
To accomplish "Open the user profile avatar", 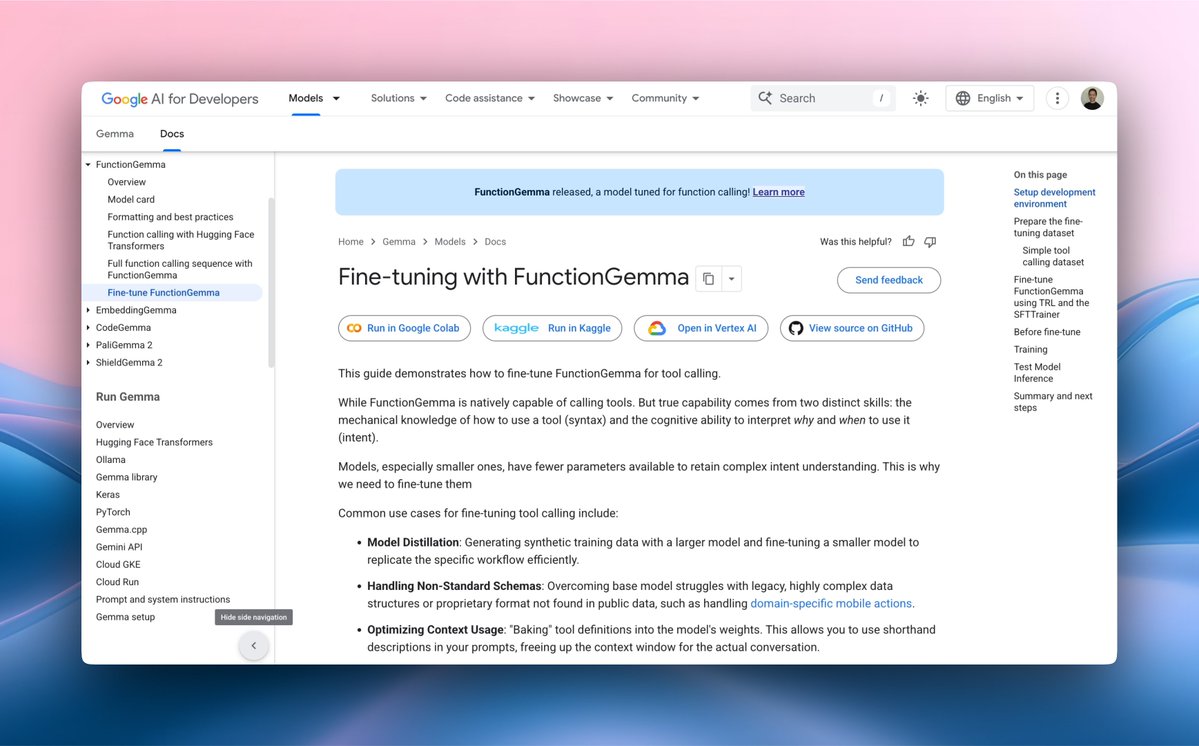I will pos(1092,98).
